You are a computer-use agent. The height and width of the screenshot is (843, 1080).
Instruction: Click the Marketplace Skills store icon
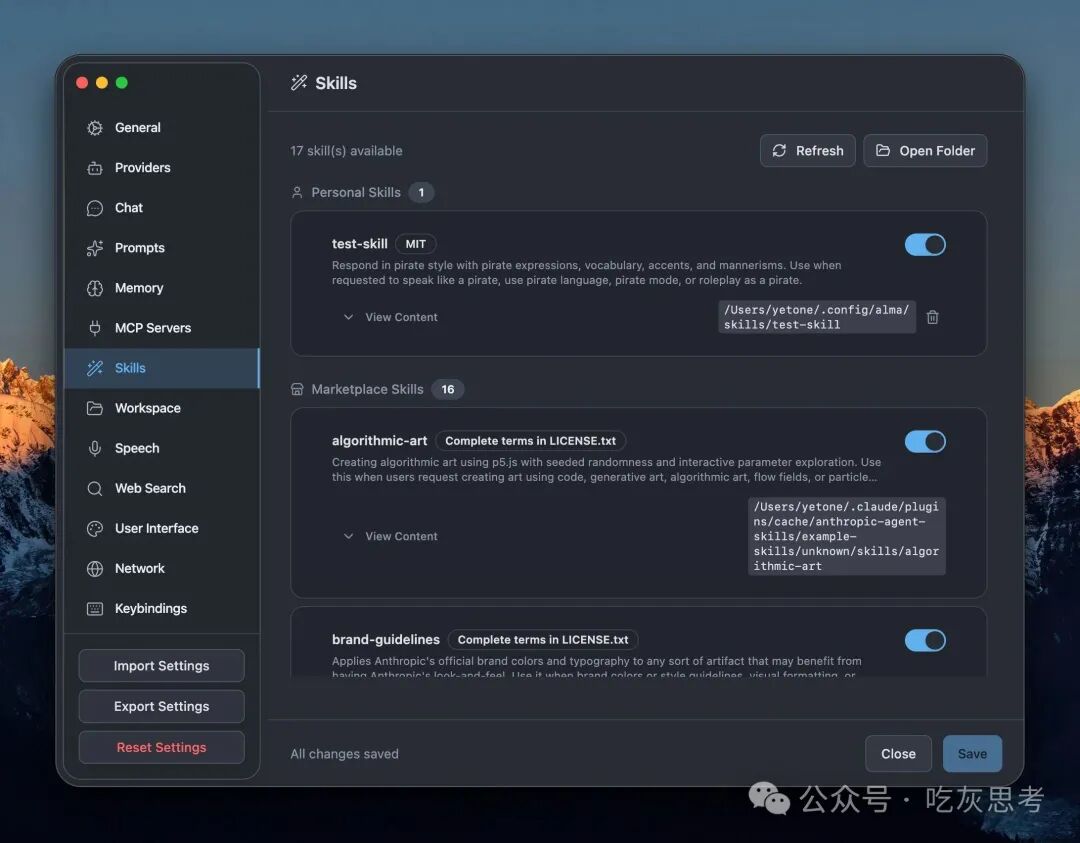(x=297, y=390)
